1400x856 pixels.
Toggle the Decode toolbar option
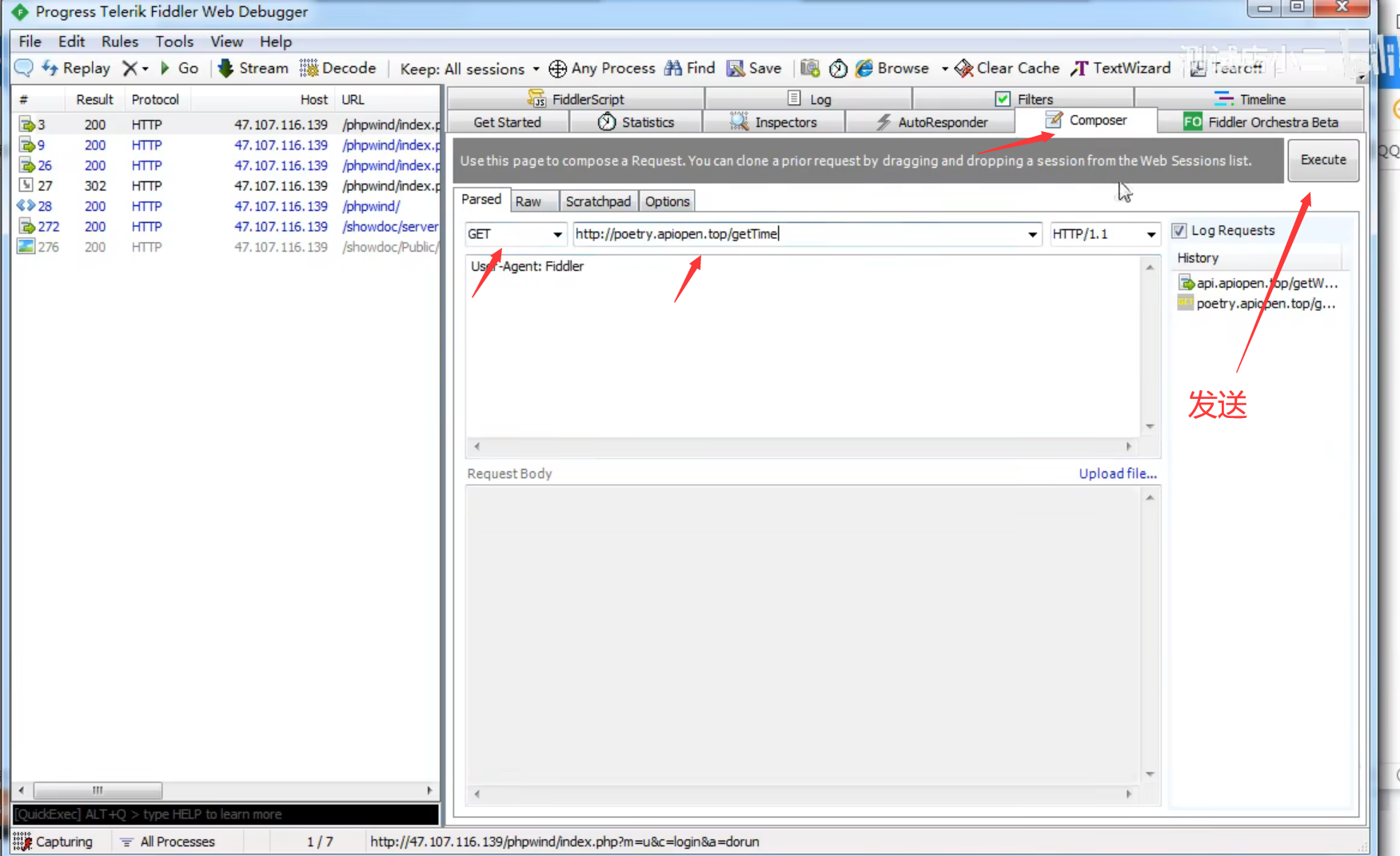pos(337,68)
